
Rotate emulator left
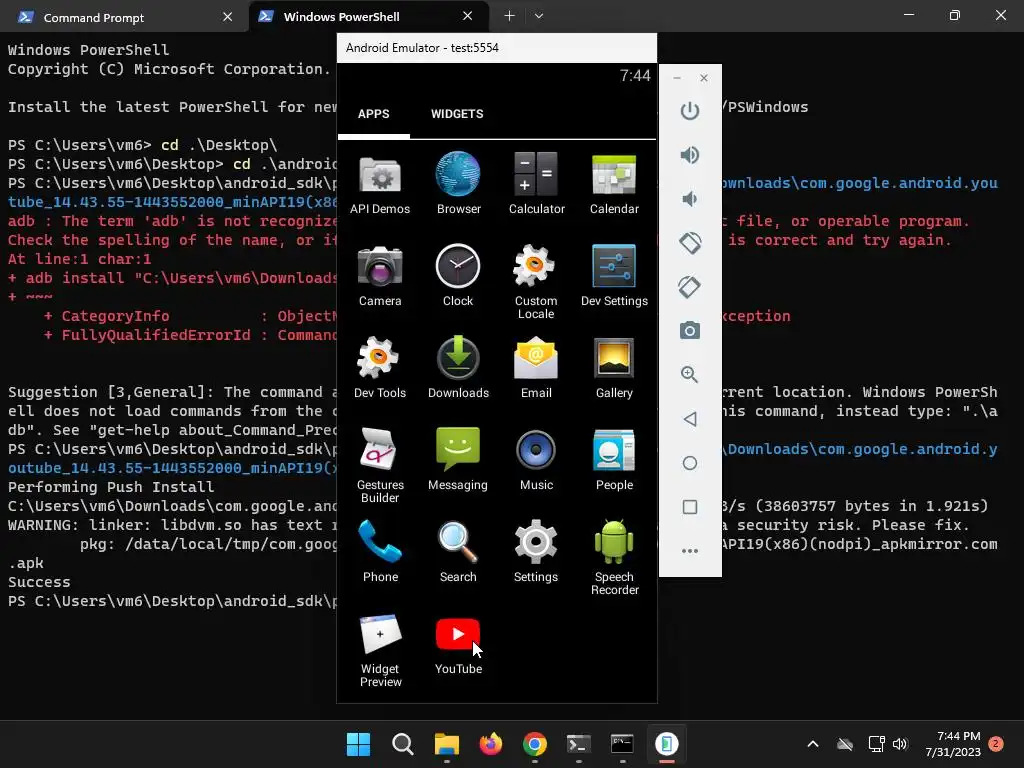point(690,243)
